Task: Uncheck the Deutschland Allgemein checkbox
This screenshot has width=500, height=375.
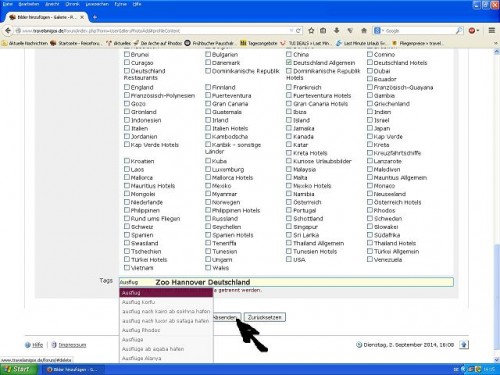Action: 289,62
